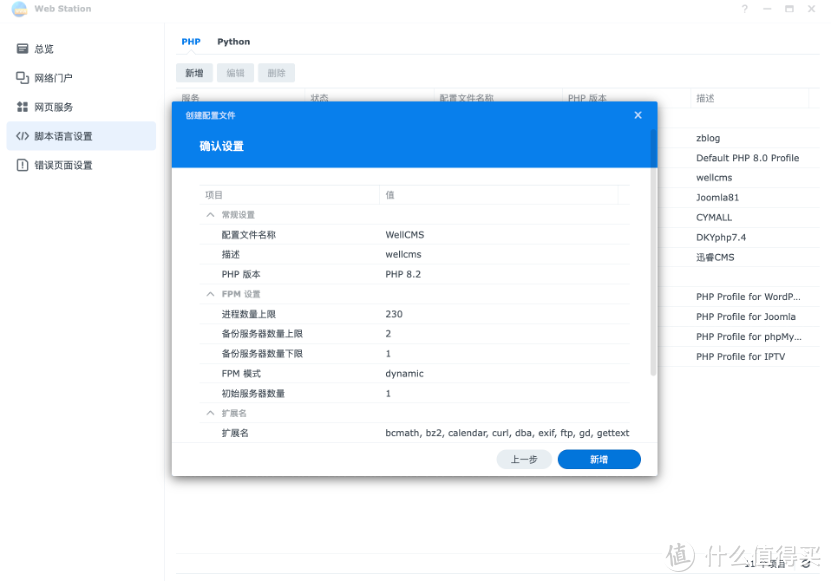
Task: Click the 描述 column header in list
Action: 749,98
